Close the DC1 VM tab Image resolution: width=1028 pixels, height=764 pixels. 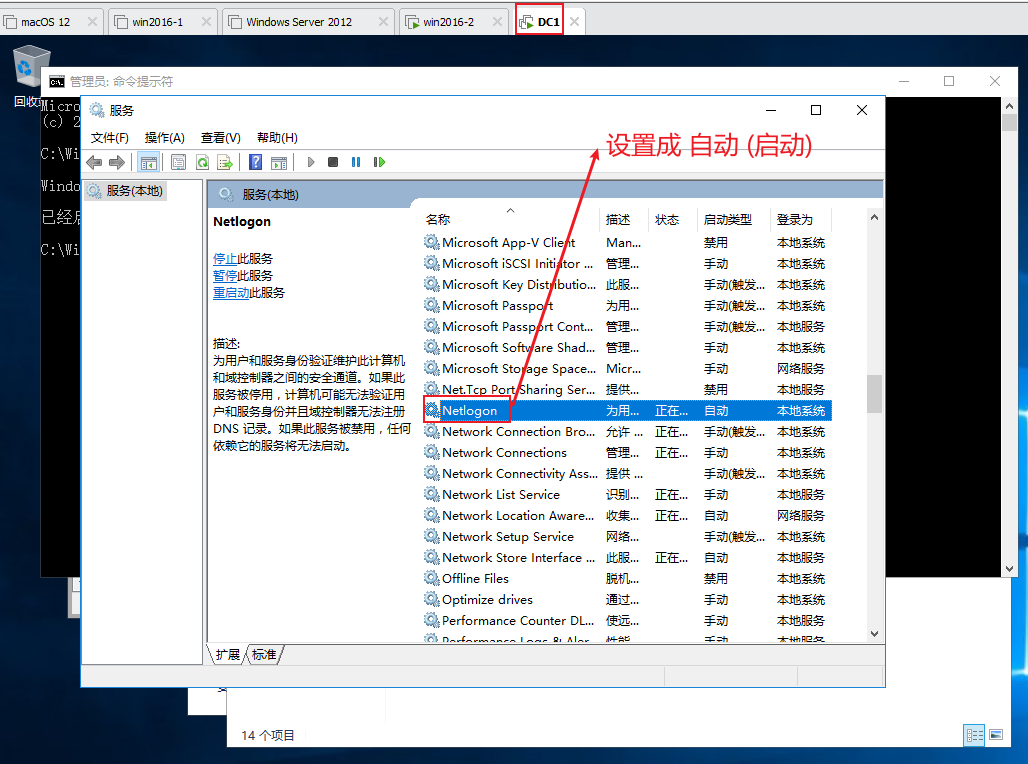pyautogui.click(x=574, y=22)
